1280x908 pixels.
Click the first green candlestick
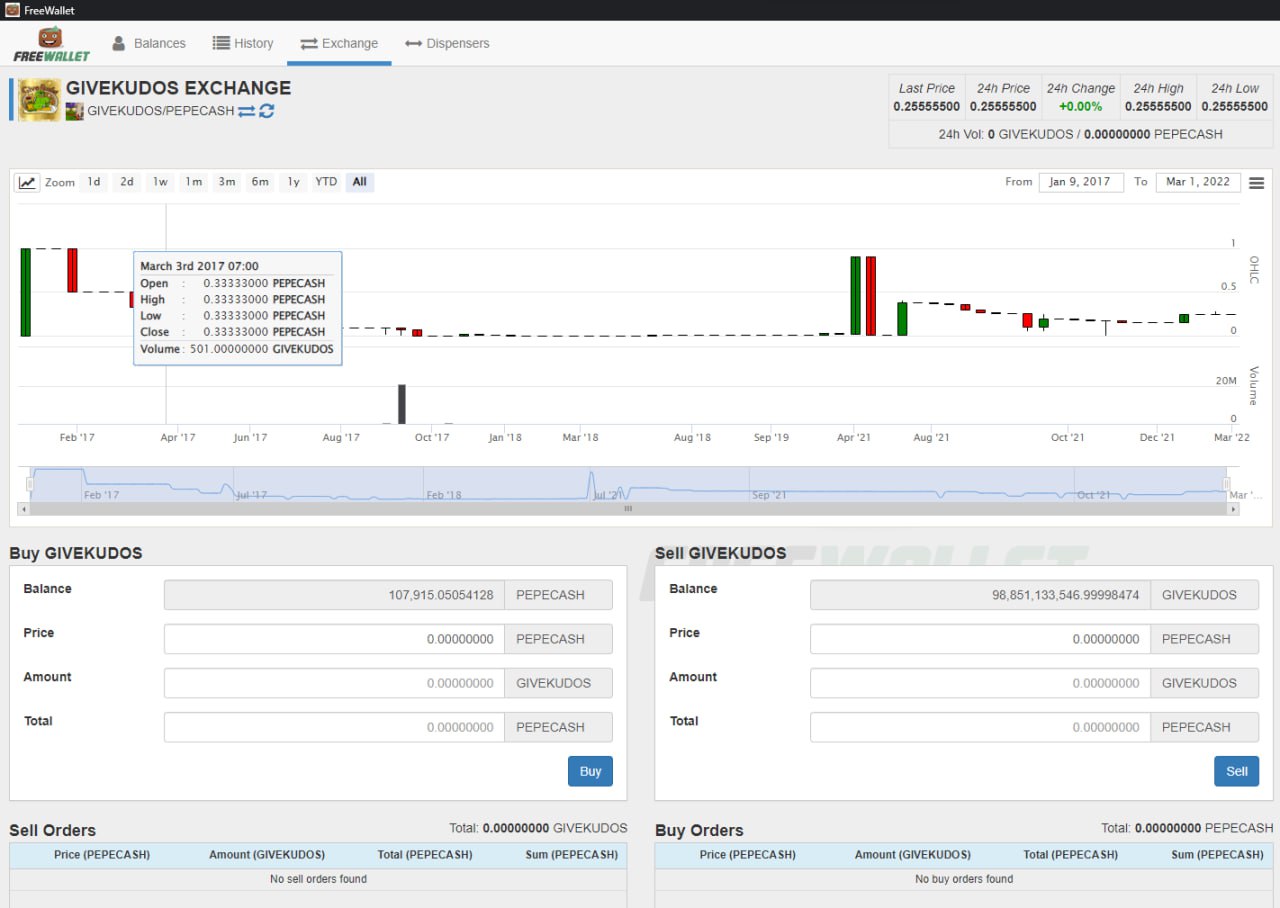(26, 292)
